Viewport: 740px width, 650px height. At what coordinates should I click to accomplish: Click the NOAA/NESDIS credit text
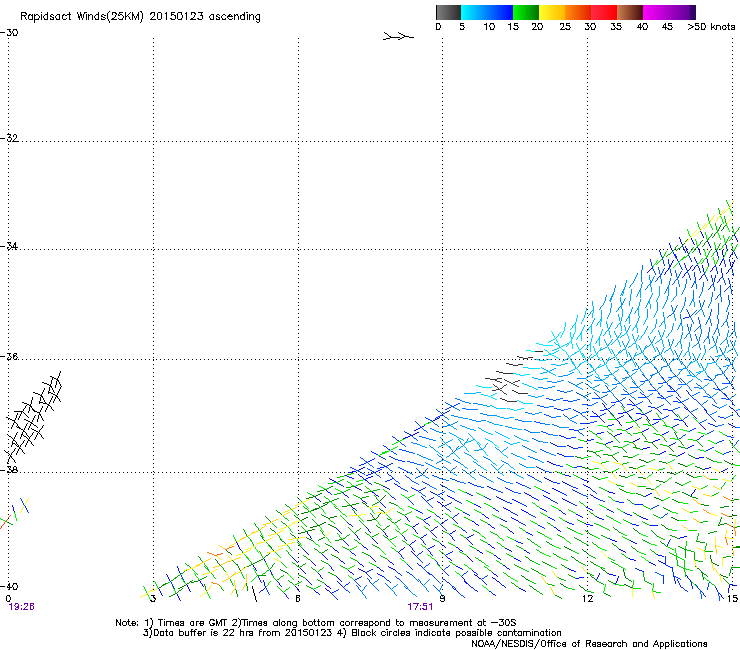click(589, 643)
